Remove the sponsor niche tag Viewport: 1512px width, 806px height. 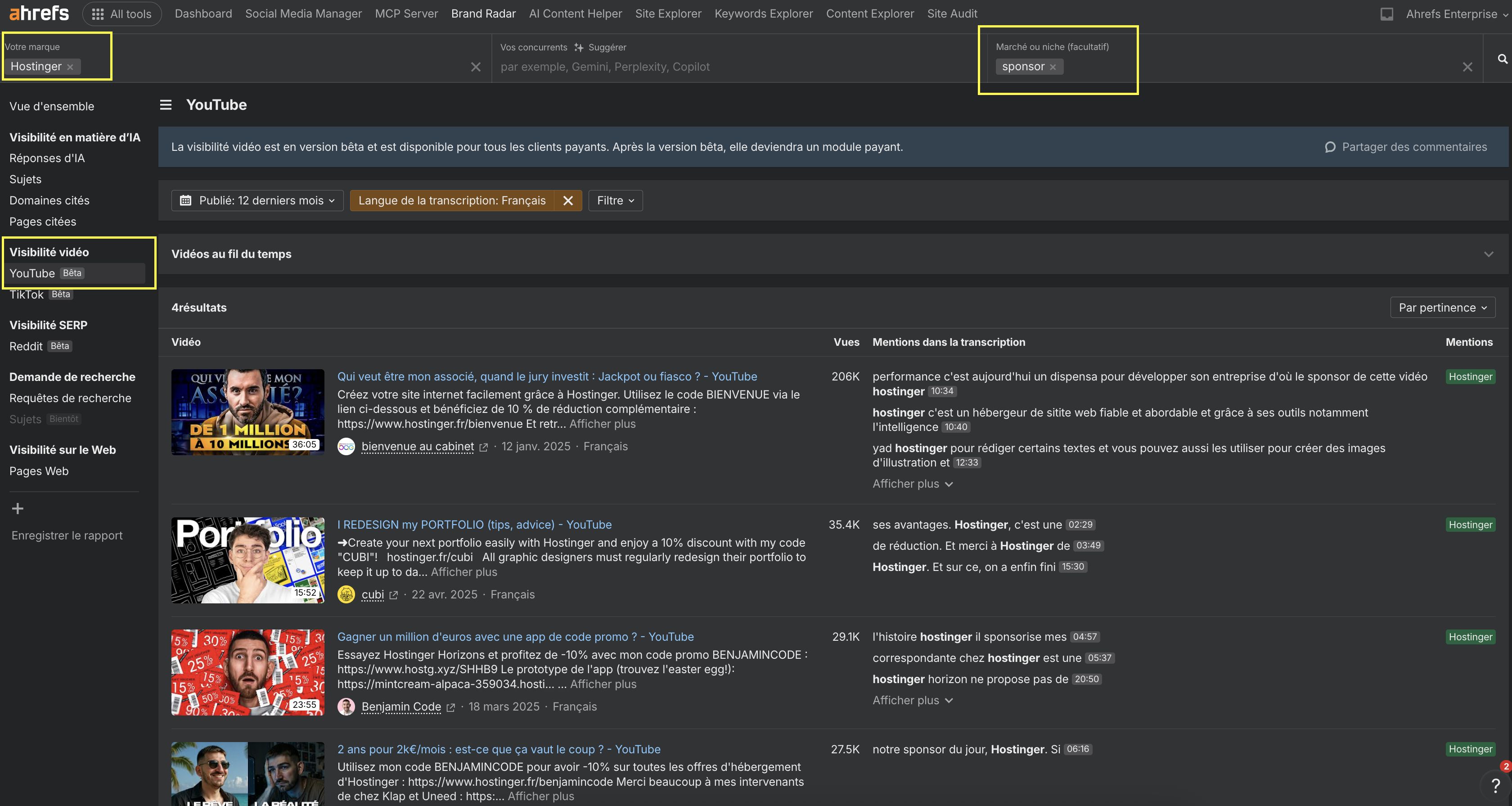click(1053, 67)
